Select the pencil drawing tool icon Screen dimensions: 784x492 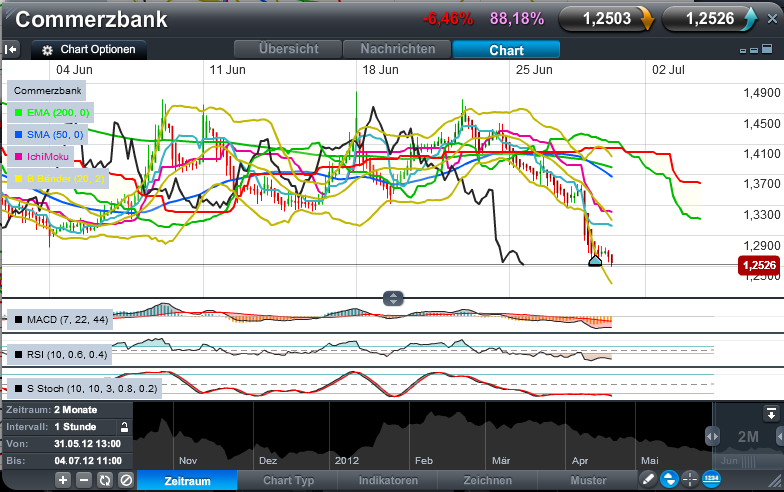point(648,480)
